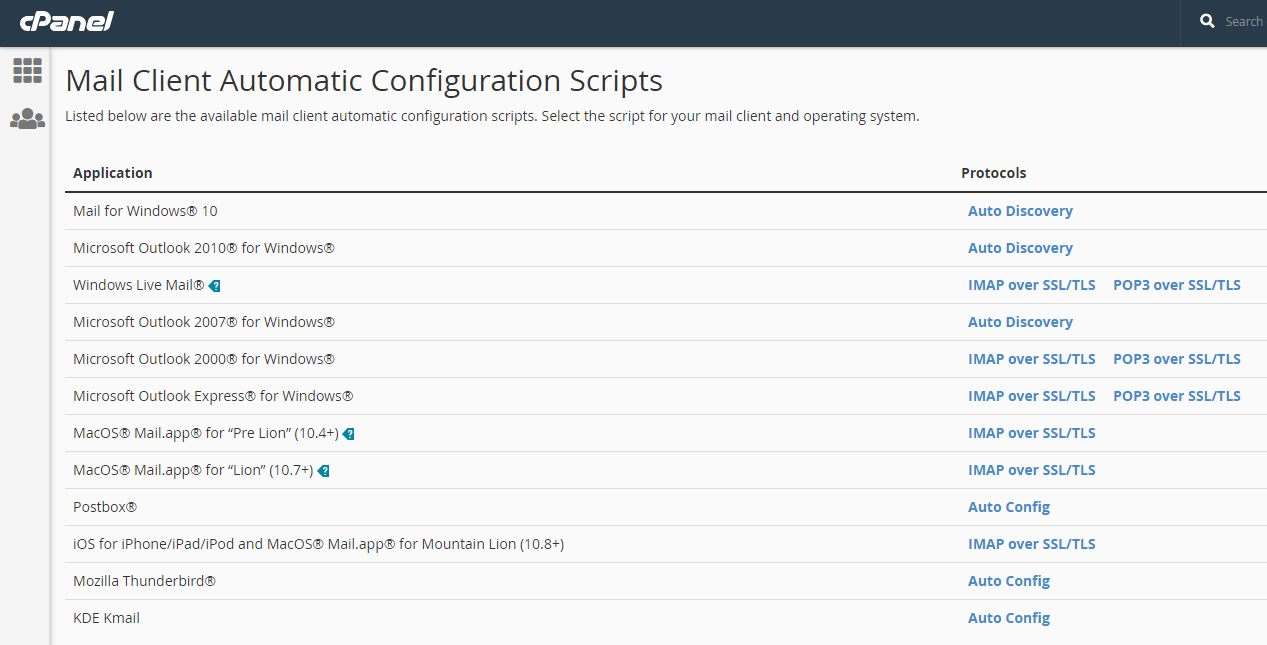Click the search magnifier icon
Screen dimensions: 1267x645
[1207, 21]
